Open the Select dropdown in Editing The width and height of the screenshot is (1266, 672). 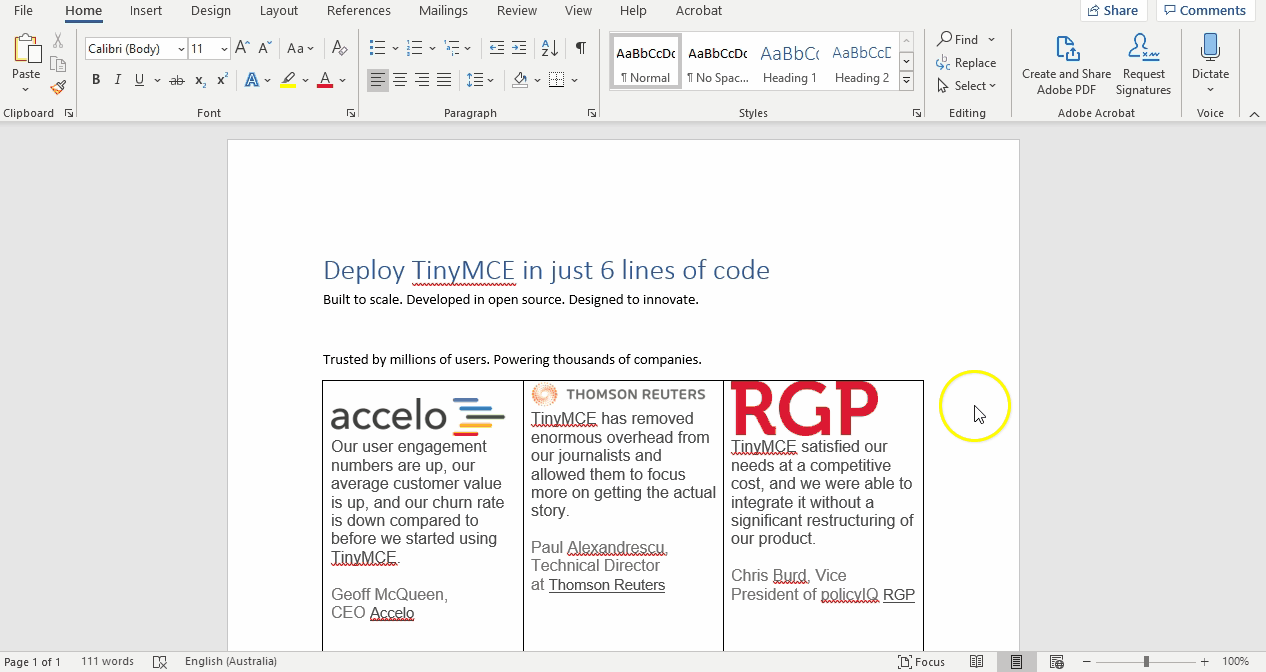tap(966, 86)
